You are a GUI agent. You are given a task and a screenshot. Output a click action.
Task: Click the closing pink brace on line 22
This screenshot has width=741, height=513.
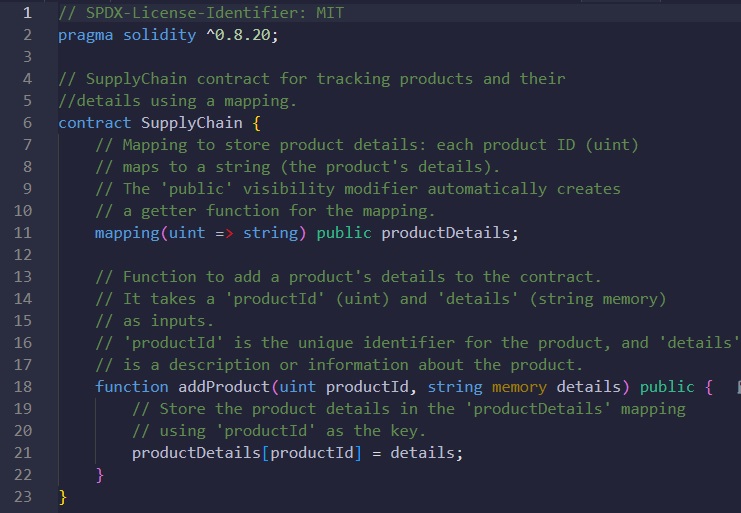tap(100, 475)
